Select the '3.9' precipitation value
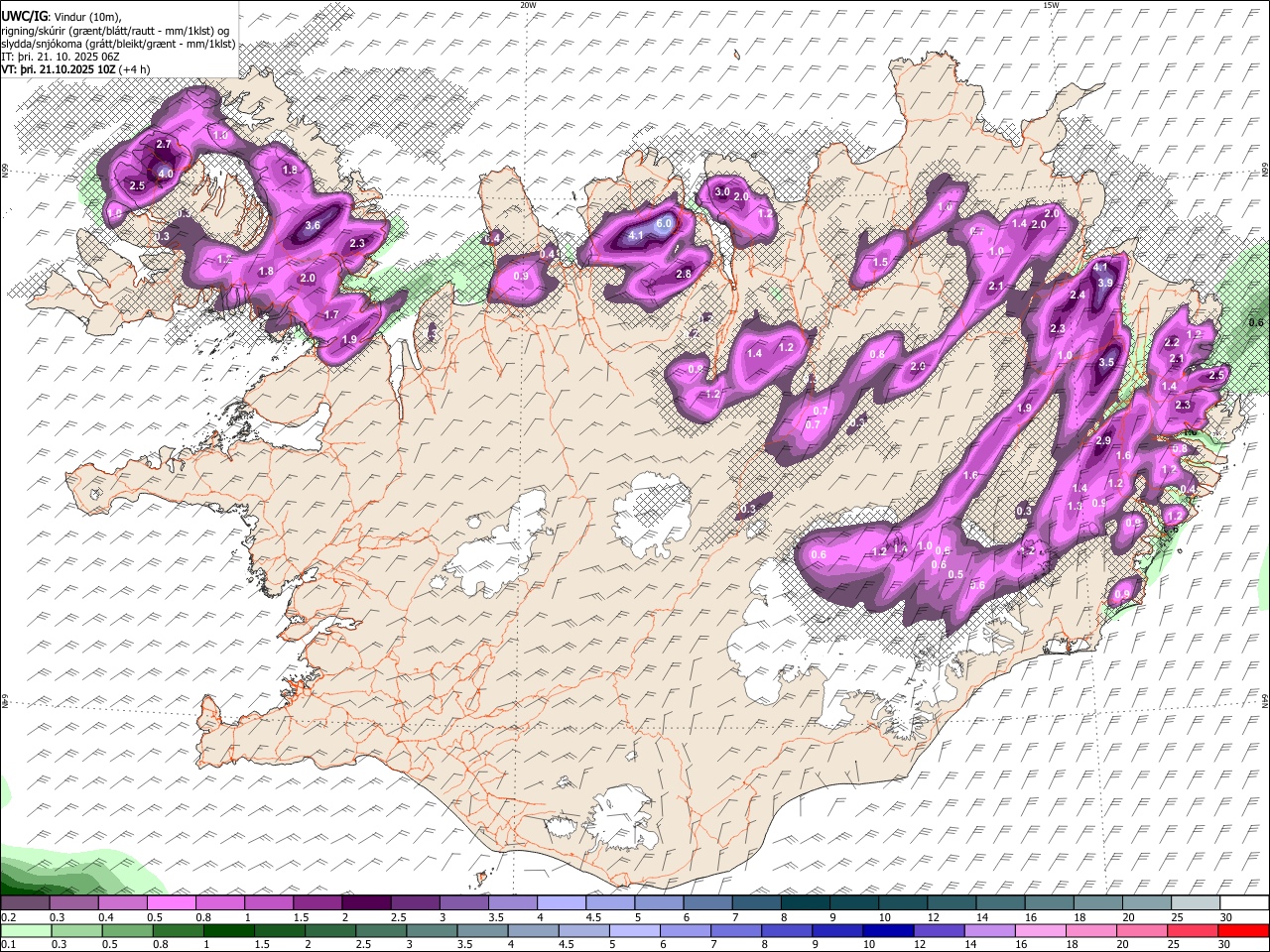 pyautogui.click(x=1106, y=284)
